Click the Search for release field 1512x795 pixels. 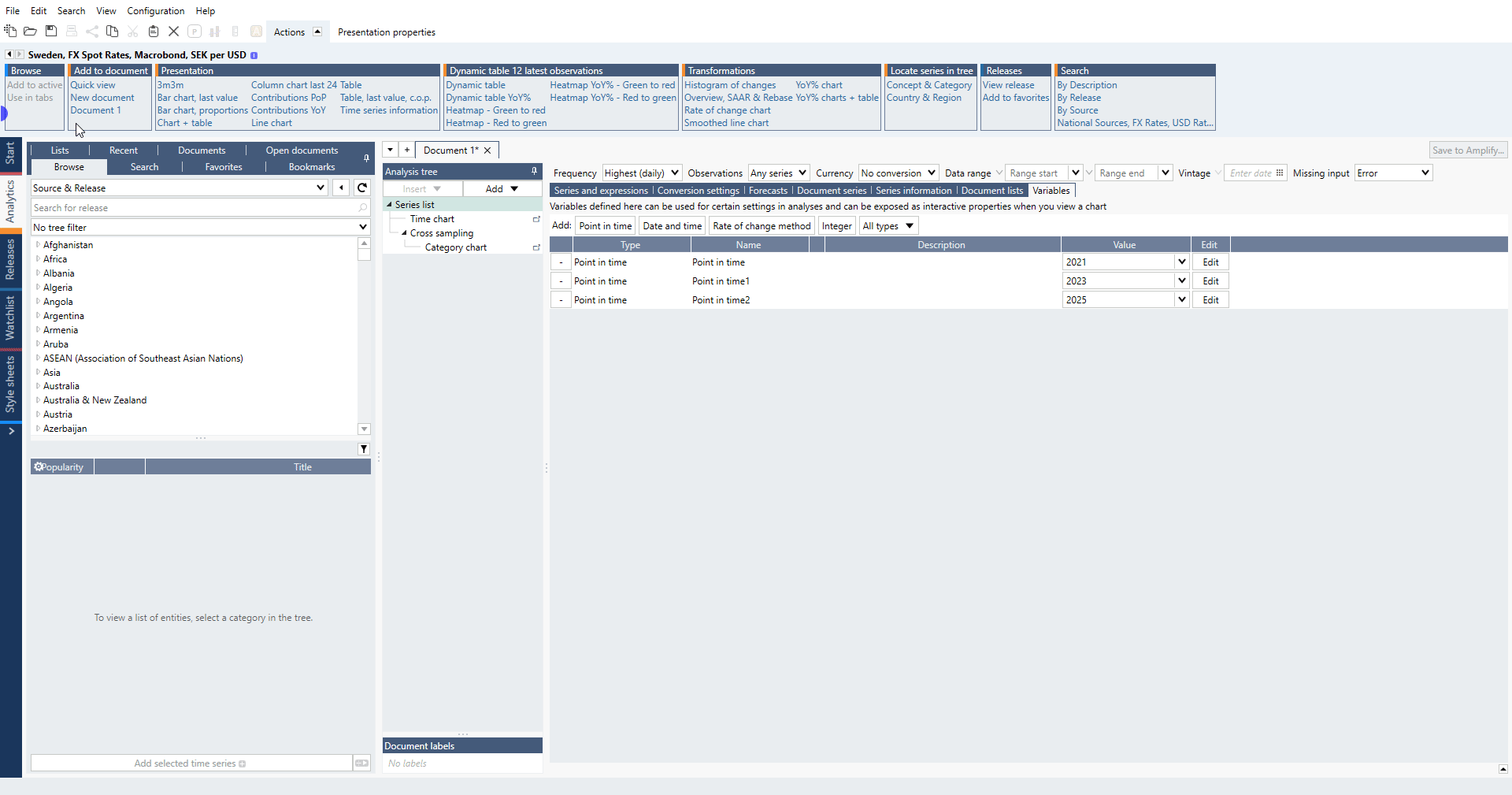pos(195,208)
